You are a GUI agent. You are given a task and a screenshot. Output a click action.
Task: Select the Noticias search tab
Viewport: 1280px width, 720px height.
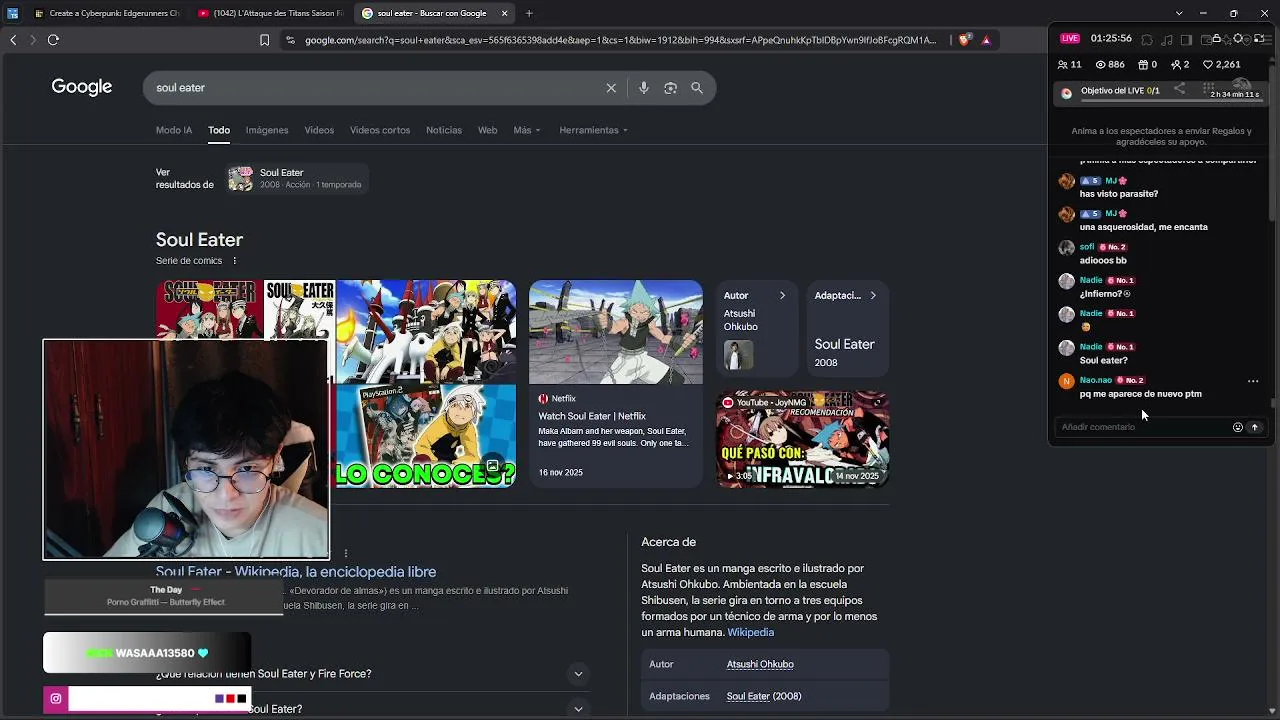(x=444, y=130)
